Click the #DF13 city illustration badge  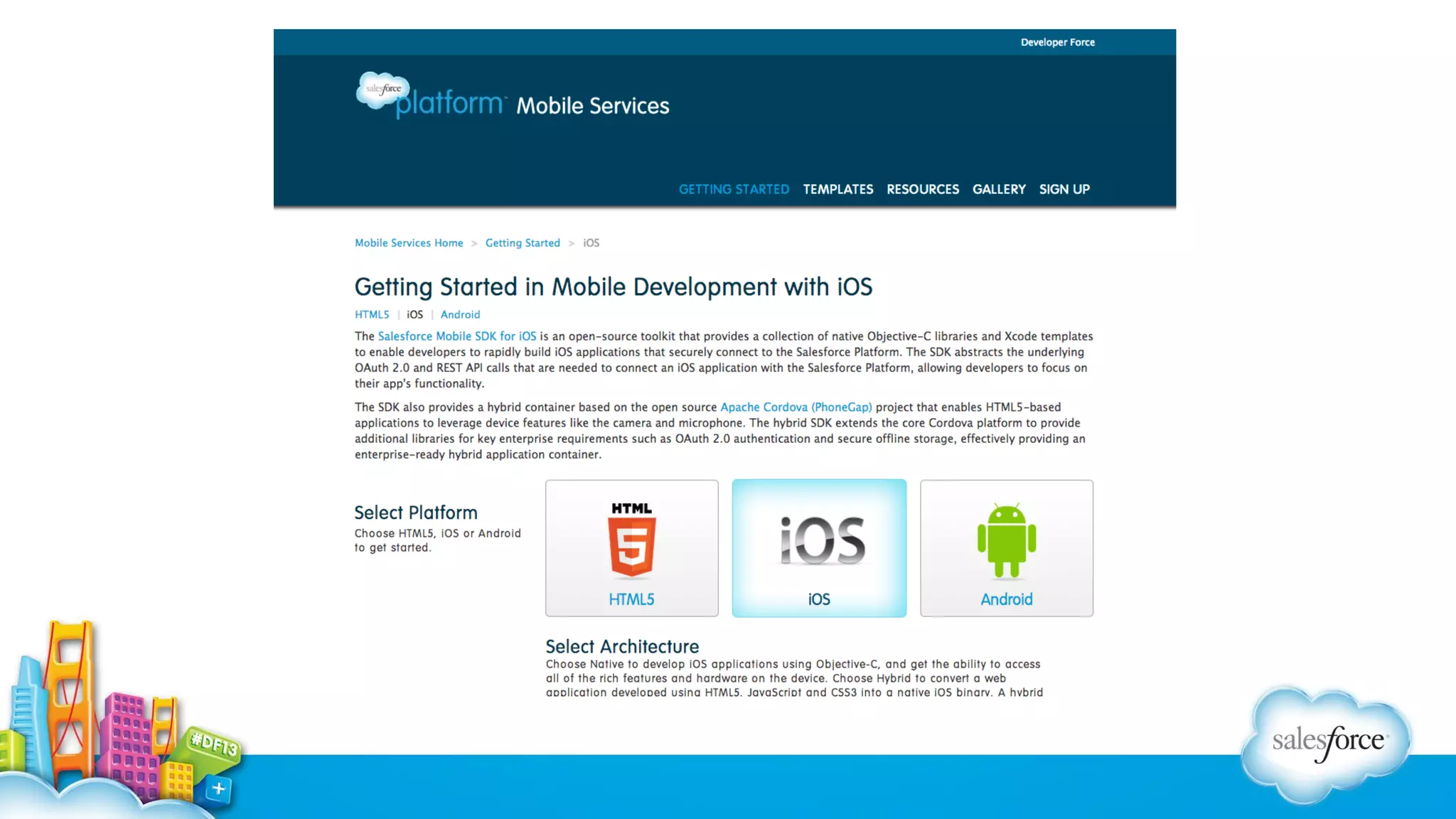tap(214, 744)
